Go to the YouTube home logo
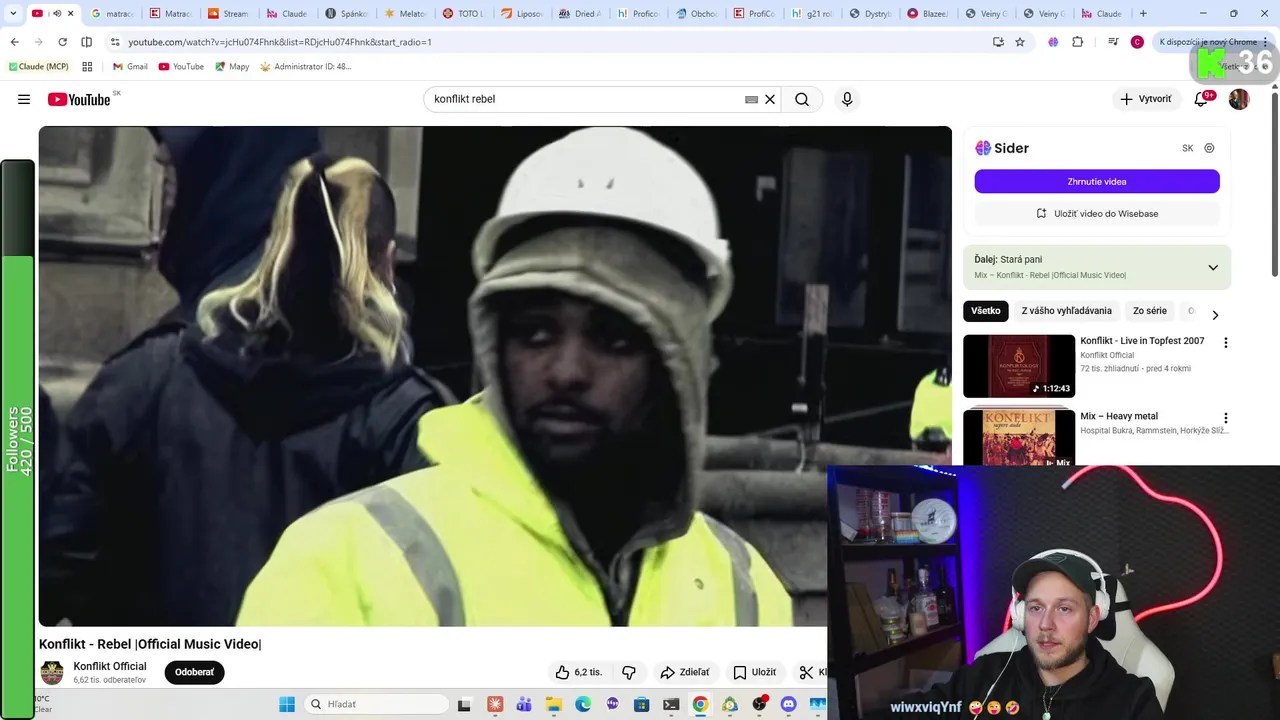The image size is (1280, 720). point(79,99)
